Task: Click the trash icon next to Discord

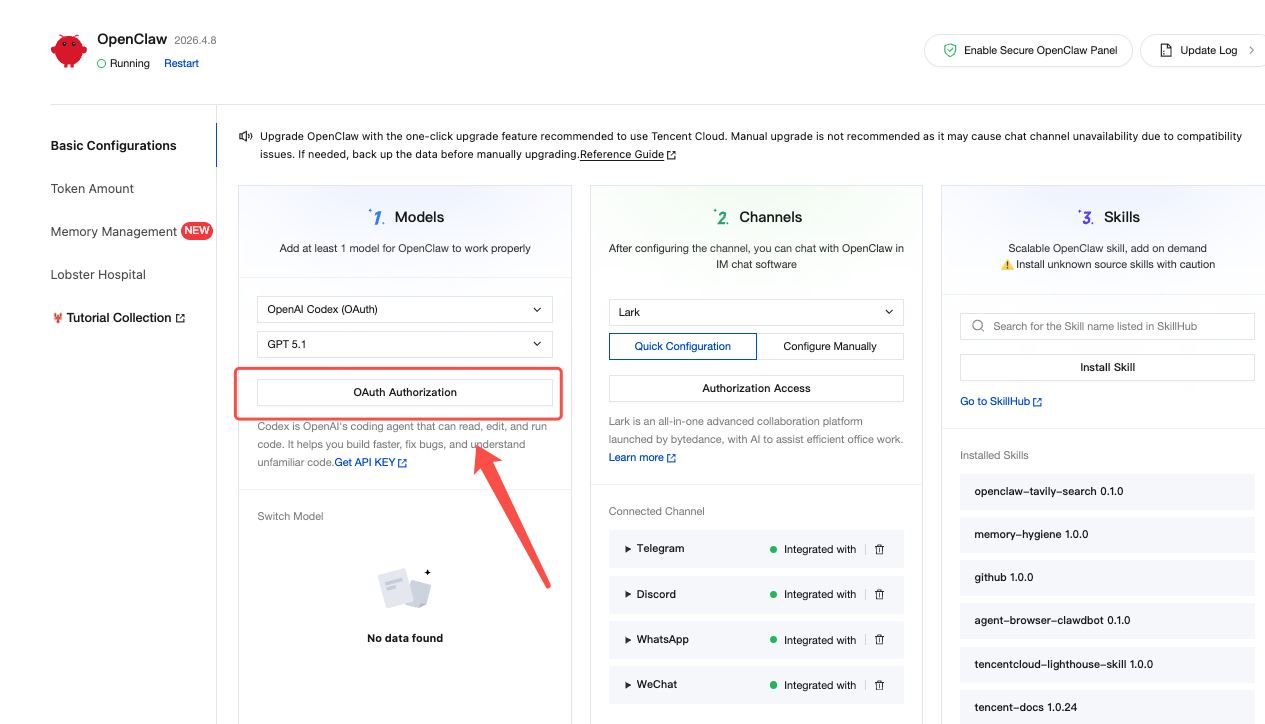Action: coord(879,594)
